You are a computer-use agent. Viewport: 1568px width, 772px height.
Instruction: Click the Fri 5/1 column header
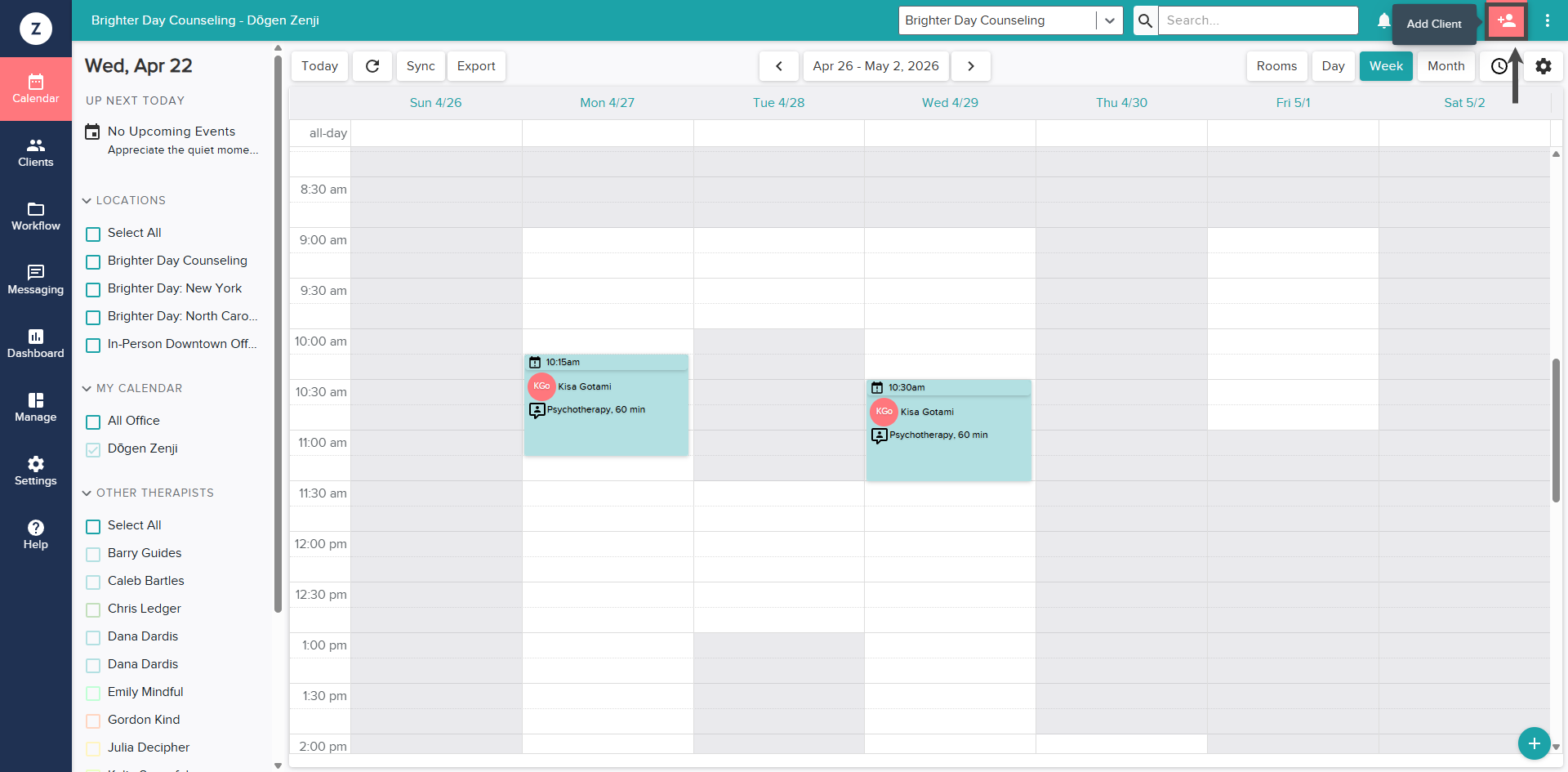click(1293, 103)
